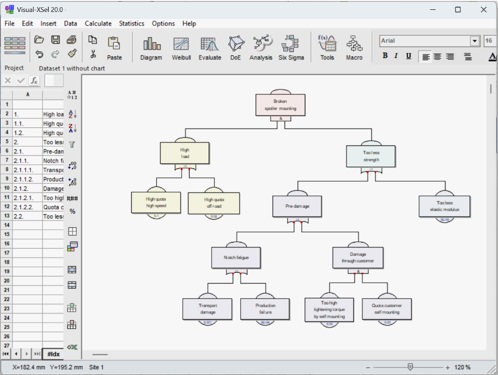Click the zoom slider handle
Screen dimensions: 498x375
[x=410, y=367]
